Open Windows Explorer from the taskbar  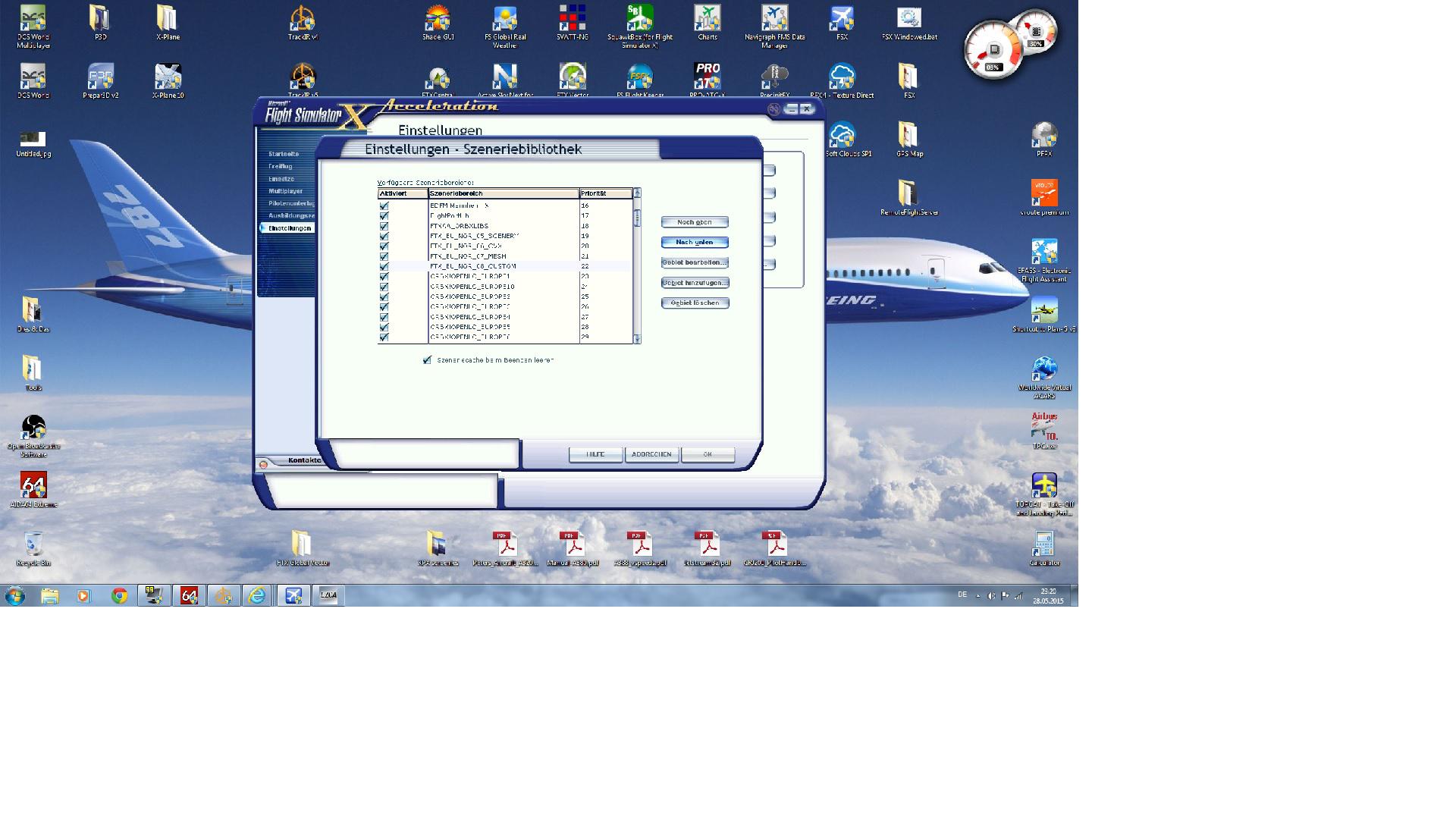(50, 596)
